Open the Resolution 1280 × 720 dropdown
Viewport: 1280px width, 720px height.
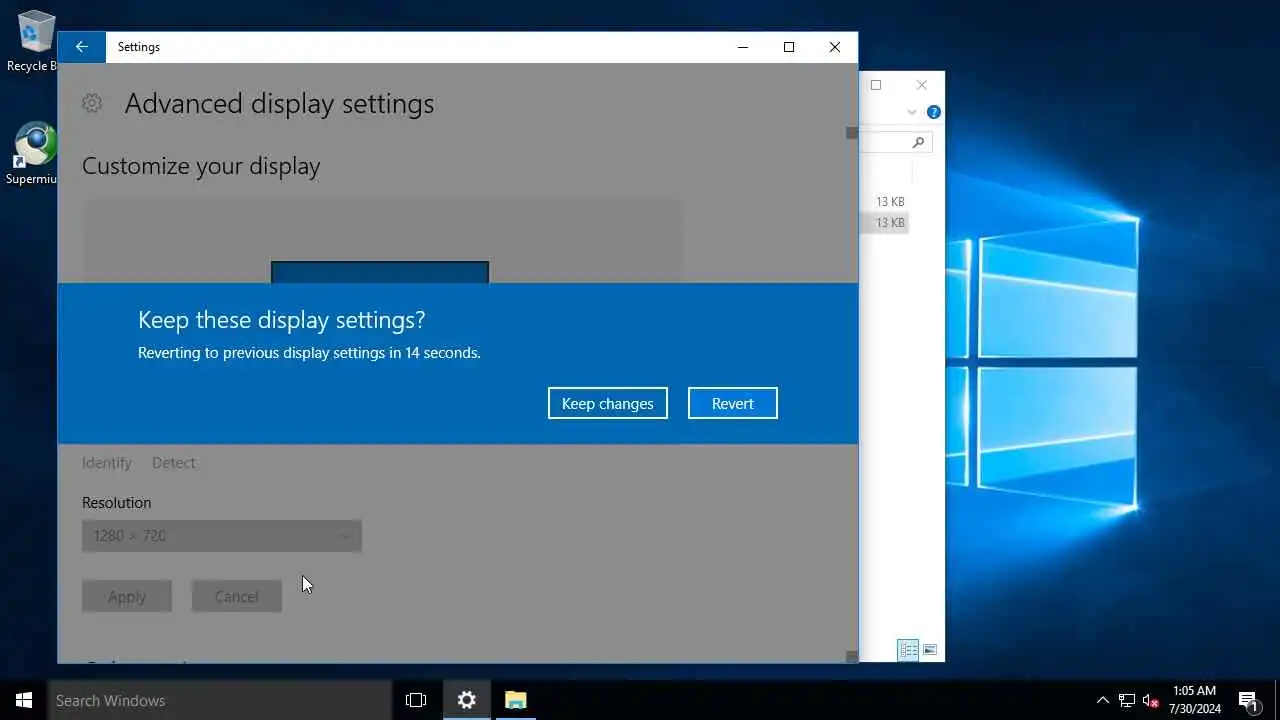coord(222,536)
